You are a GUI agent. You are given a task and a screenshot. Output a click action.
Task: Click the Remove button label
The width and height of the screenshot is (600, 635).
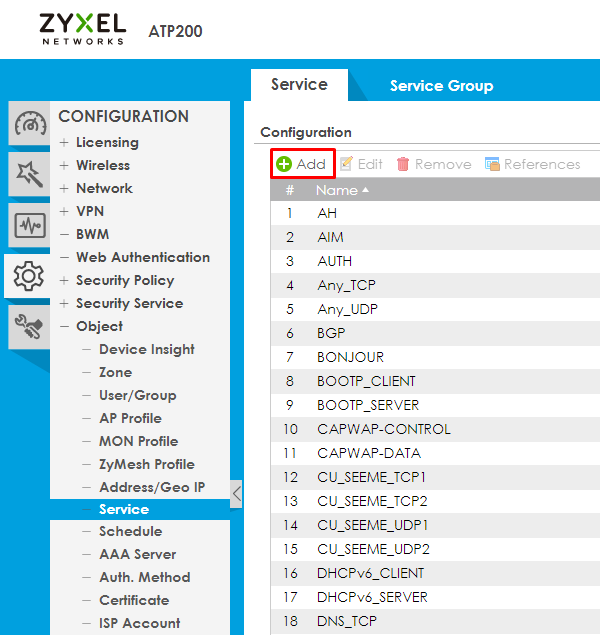pyautogui.click(x=443, y=164)
